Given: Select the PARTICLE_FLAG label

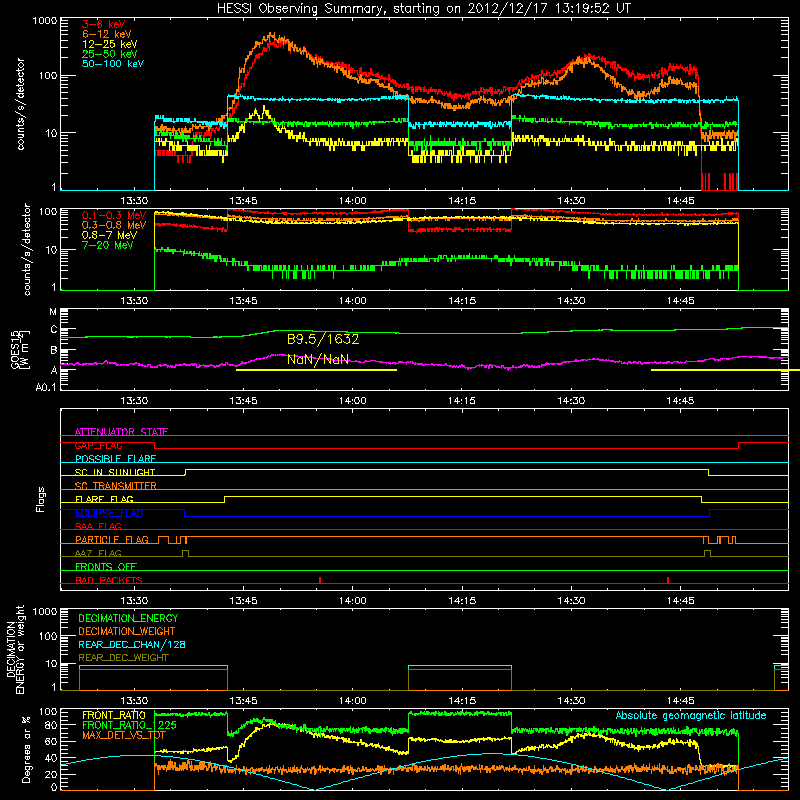Looking at the screenshot, I should tap(112, 540).
